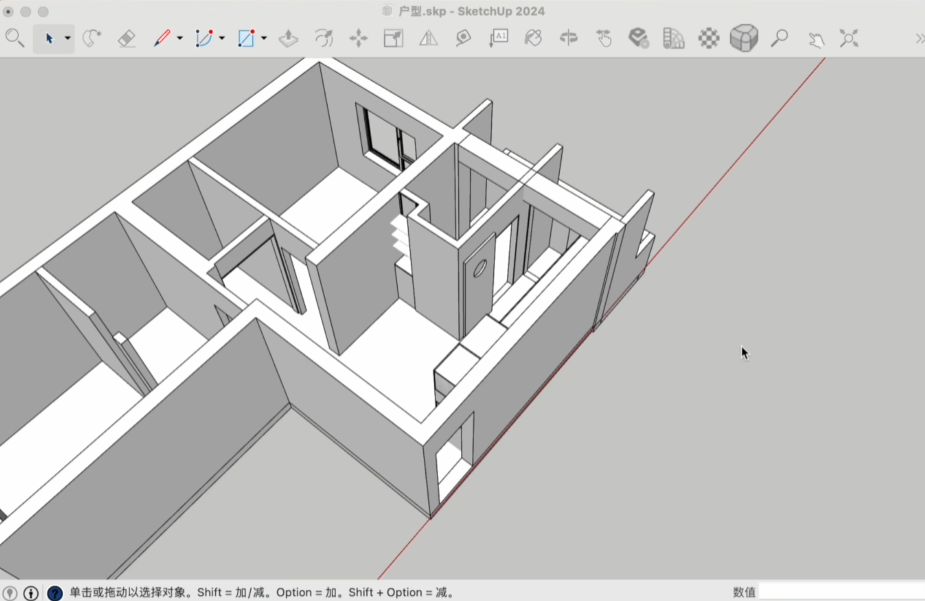
Task: Pick the Paint Bucket tool
Action: coord(533,38)
